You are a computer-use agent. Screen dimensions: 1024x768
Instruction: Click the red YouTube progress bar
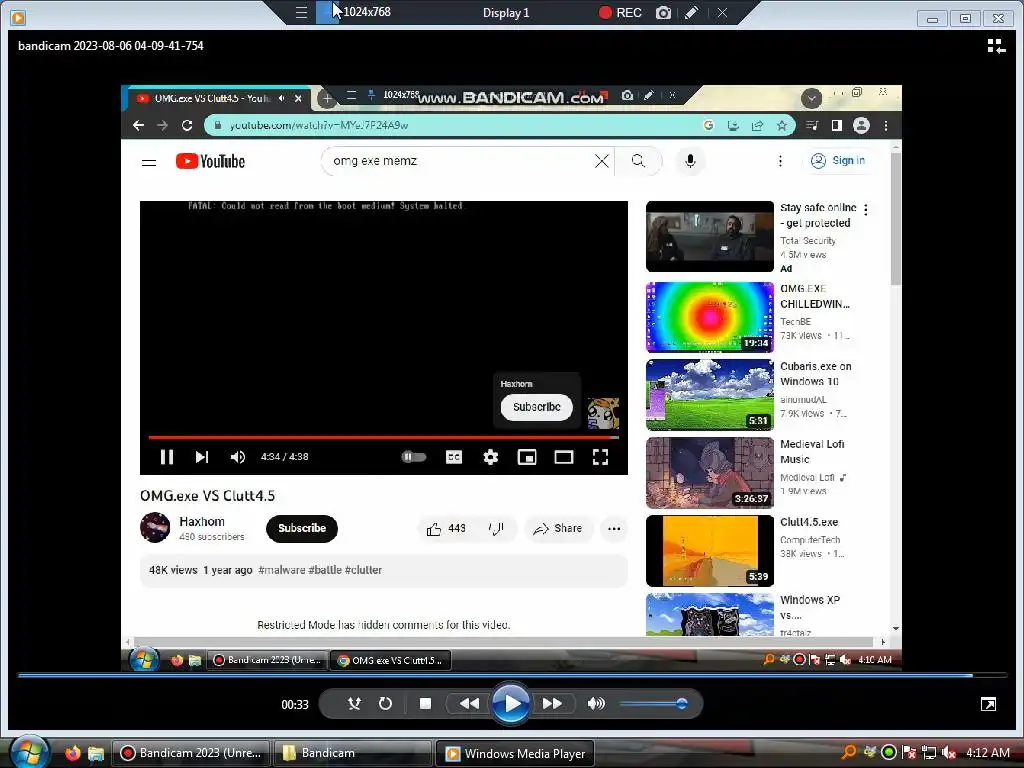[384, 437]
